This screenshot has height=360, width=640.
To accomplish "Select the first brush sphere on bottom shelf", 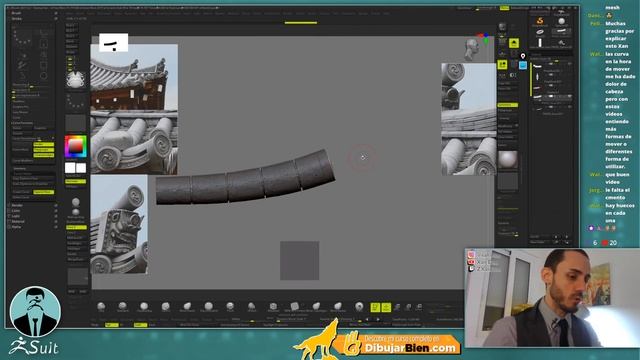I will tap(101, 306).
